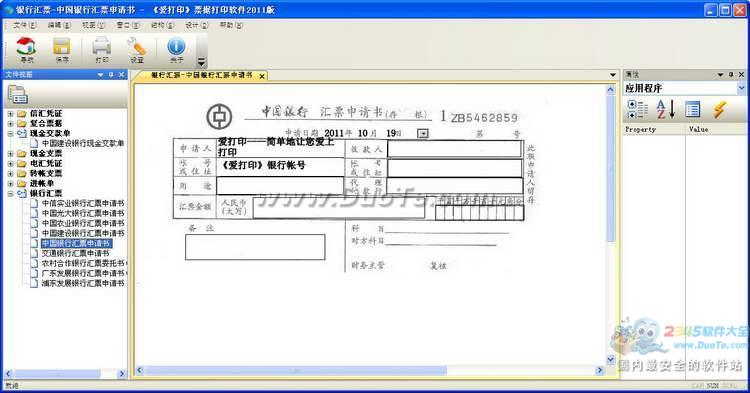Screen dimensions: 750x393
Task: Click the house-shaped first toolbar icon
Action: click(26, 46)
